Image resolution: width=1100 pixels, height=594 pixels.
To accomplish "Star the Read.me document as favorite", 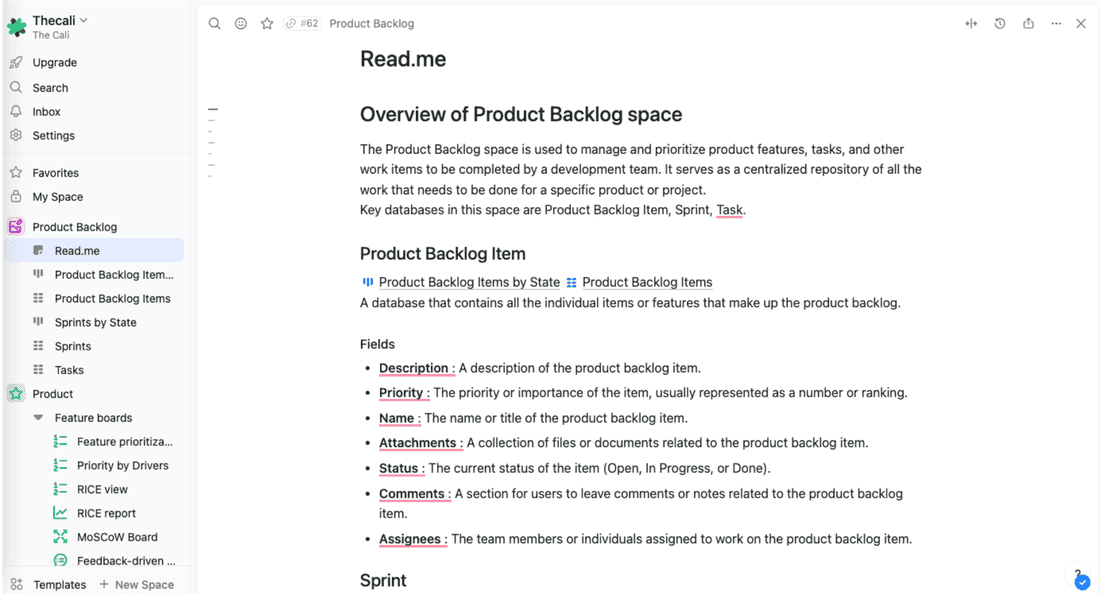I will coord(266,23).
